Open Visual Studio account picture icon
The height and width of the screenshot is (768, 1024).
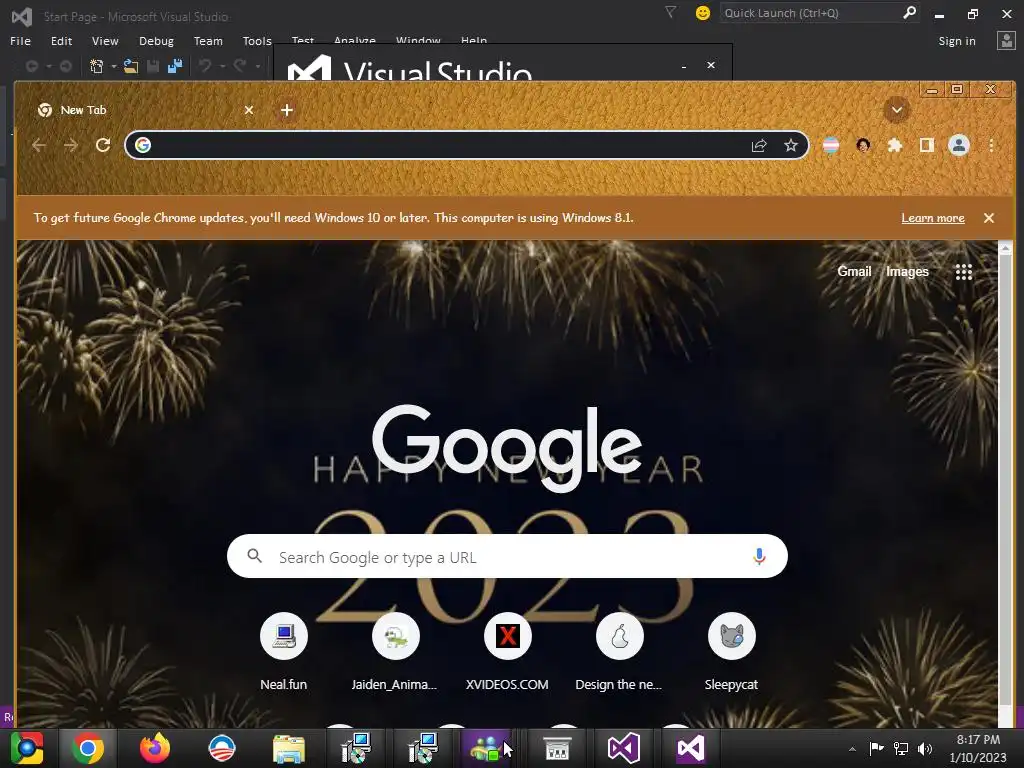(1006, 40)
